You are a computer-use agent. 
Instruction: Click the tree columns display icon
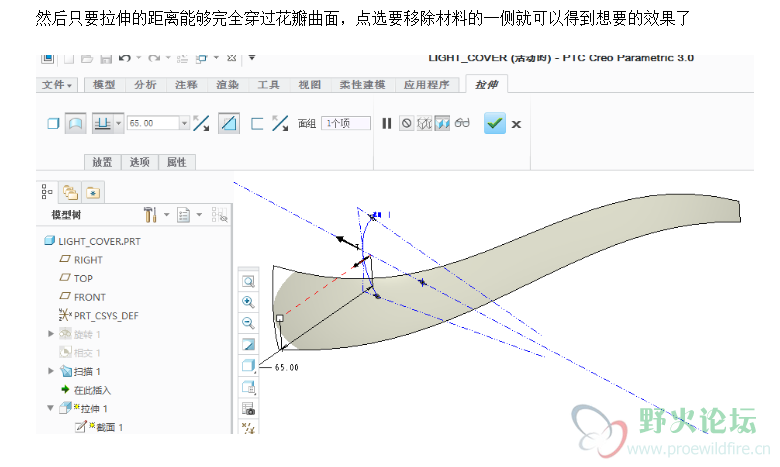pos(184,215)
